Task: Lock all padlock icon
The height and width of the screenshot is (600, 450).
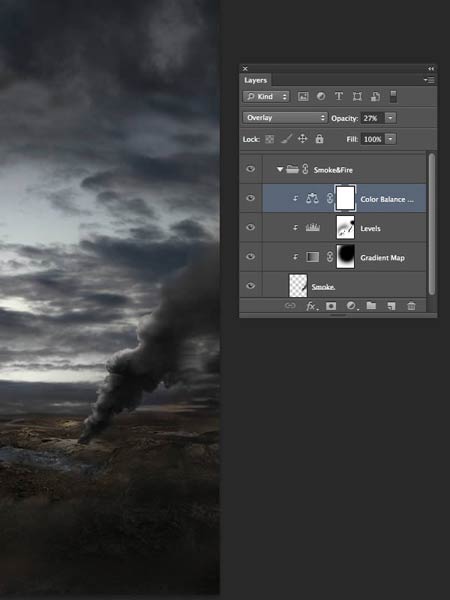Action: (x=319, y=139)
